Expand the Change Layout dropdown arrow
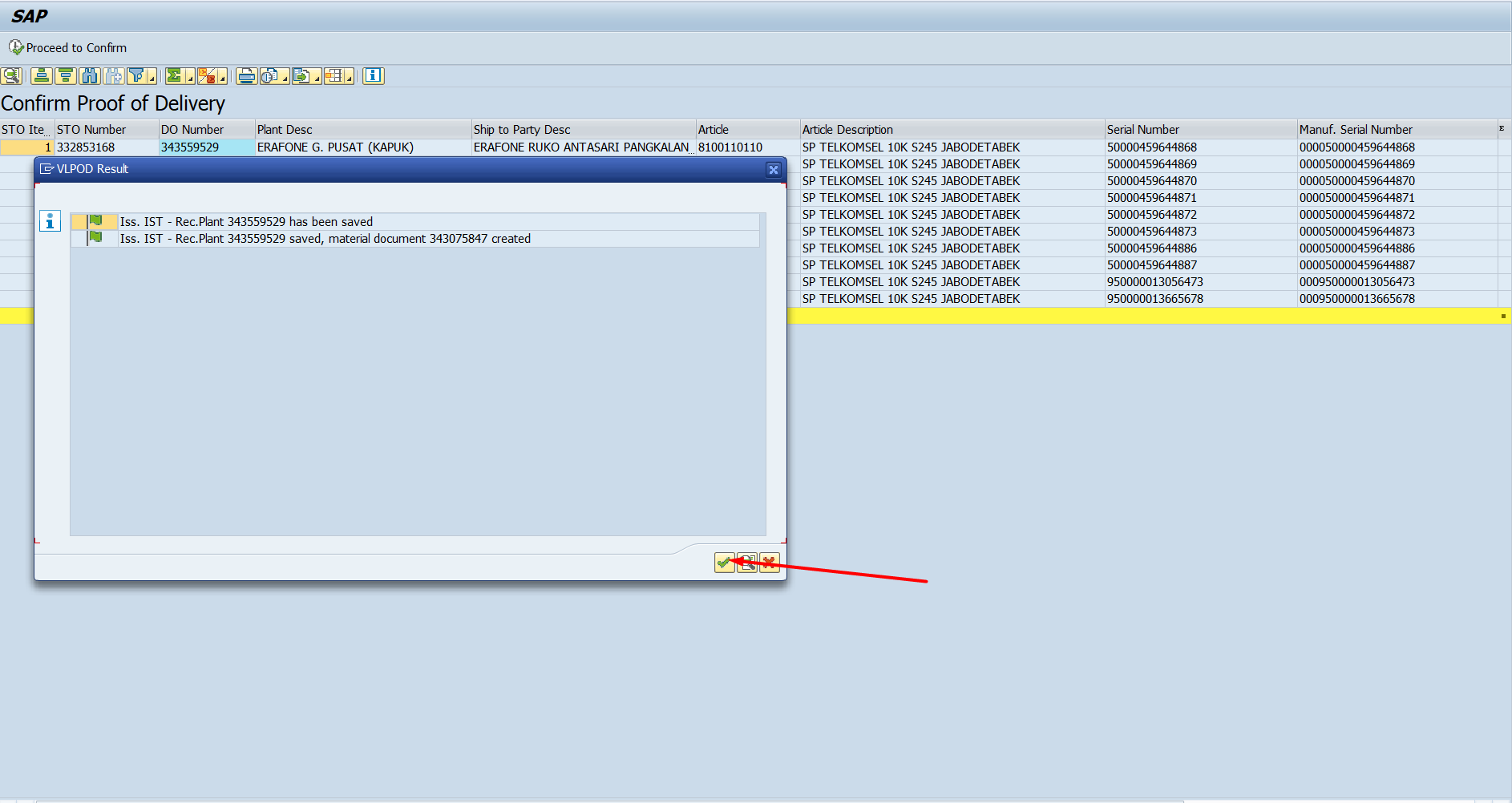This screenshot has height=803, width=1512. click(x=349, y=79)
